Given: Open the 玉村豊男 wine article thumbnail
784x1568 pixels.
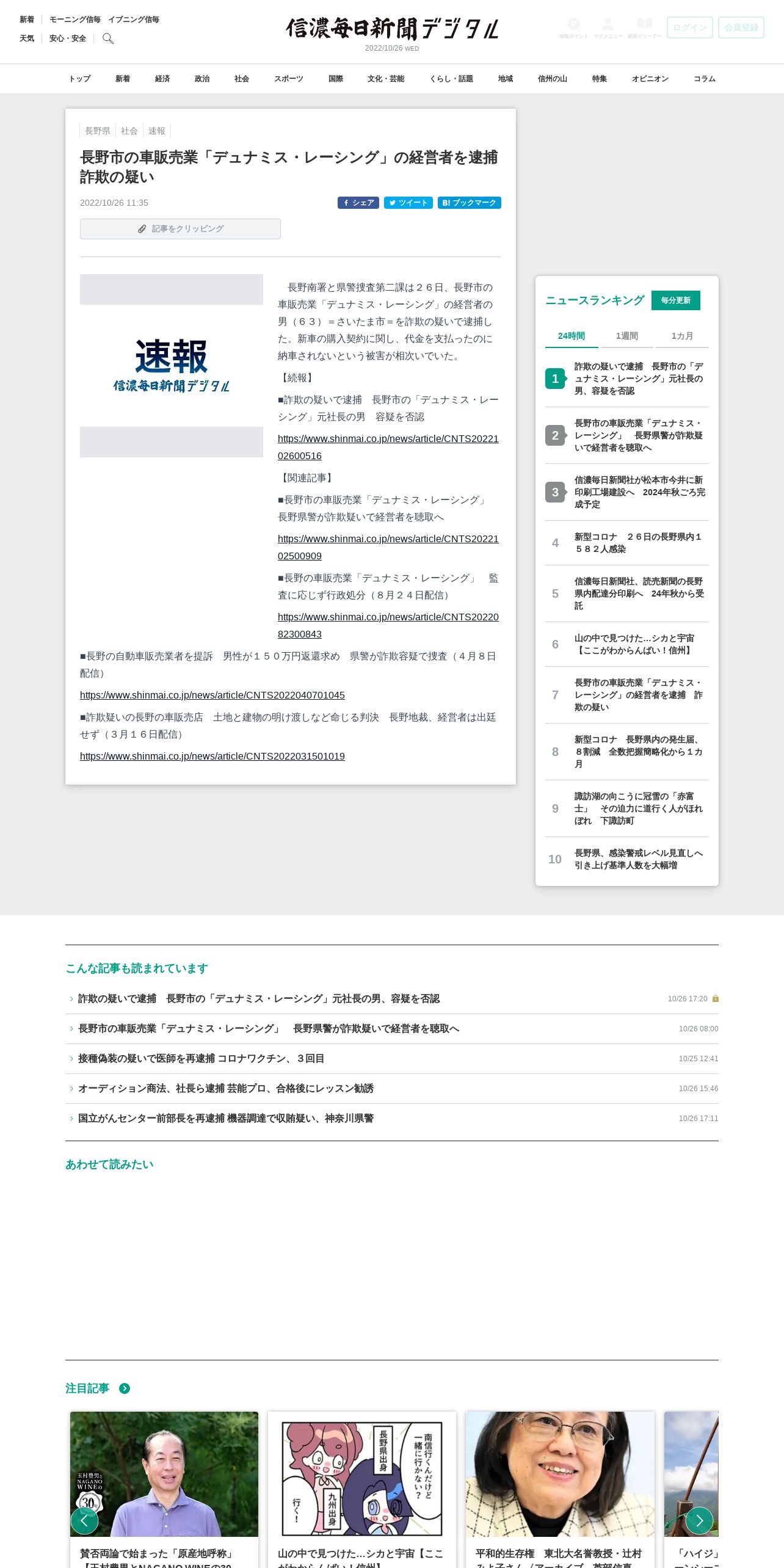Looking at the screenshot, I should click(x=164, y=1474).
